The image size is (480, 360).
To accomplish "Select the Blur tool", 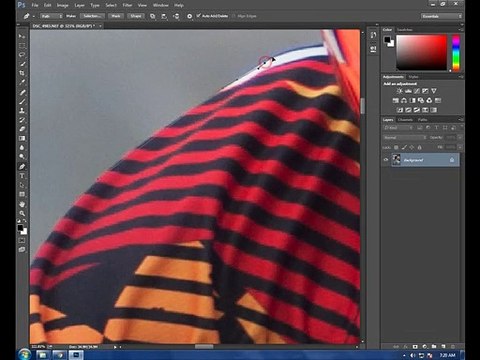I will pyautogui.click(x=22, y=147).
